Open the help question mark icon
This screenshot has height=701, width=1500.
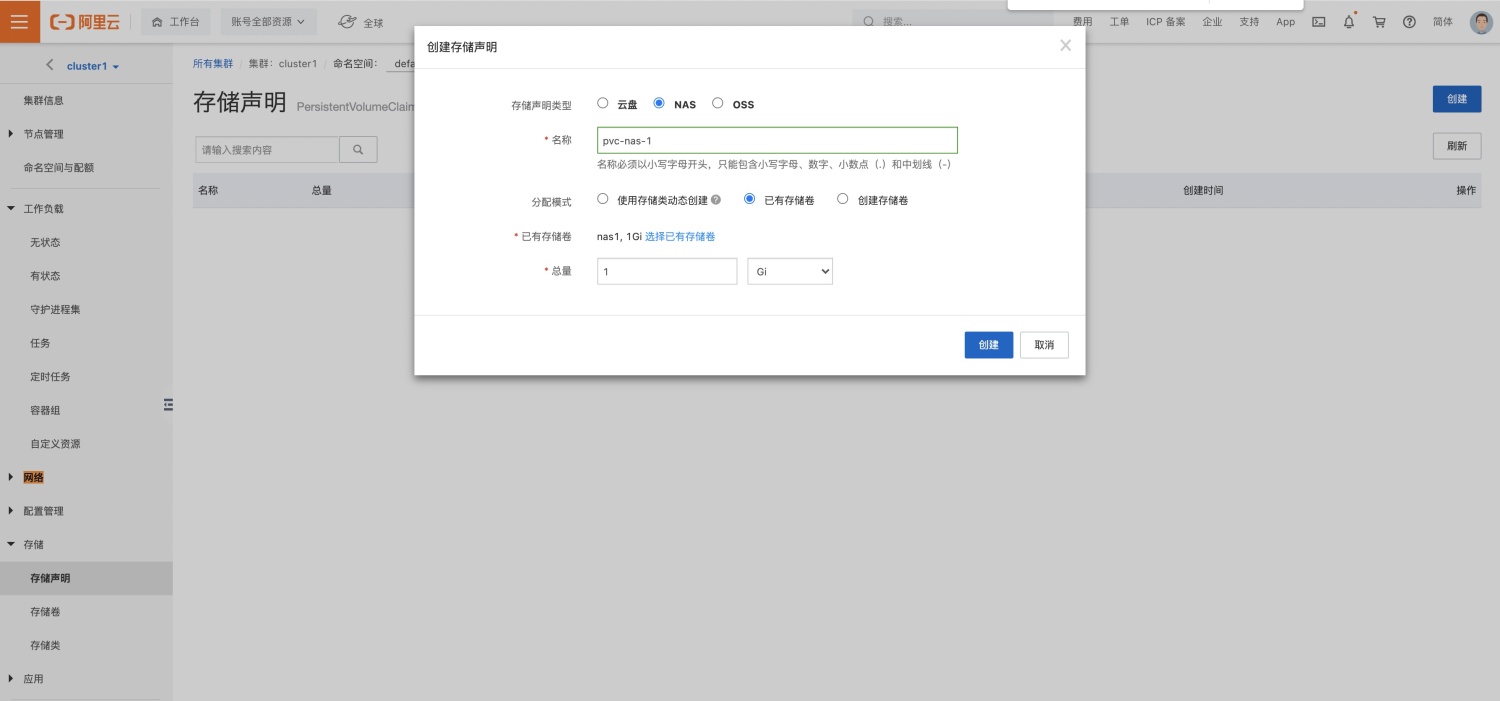[1409, 22]
